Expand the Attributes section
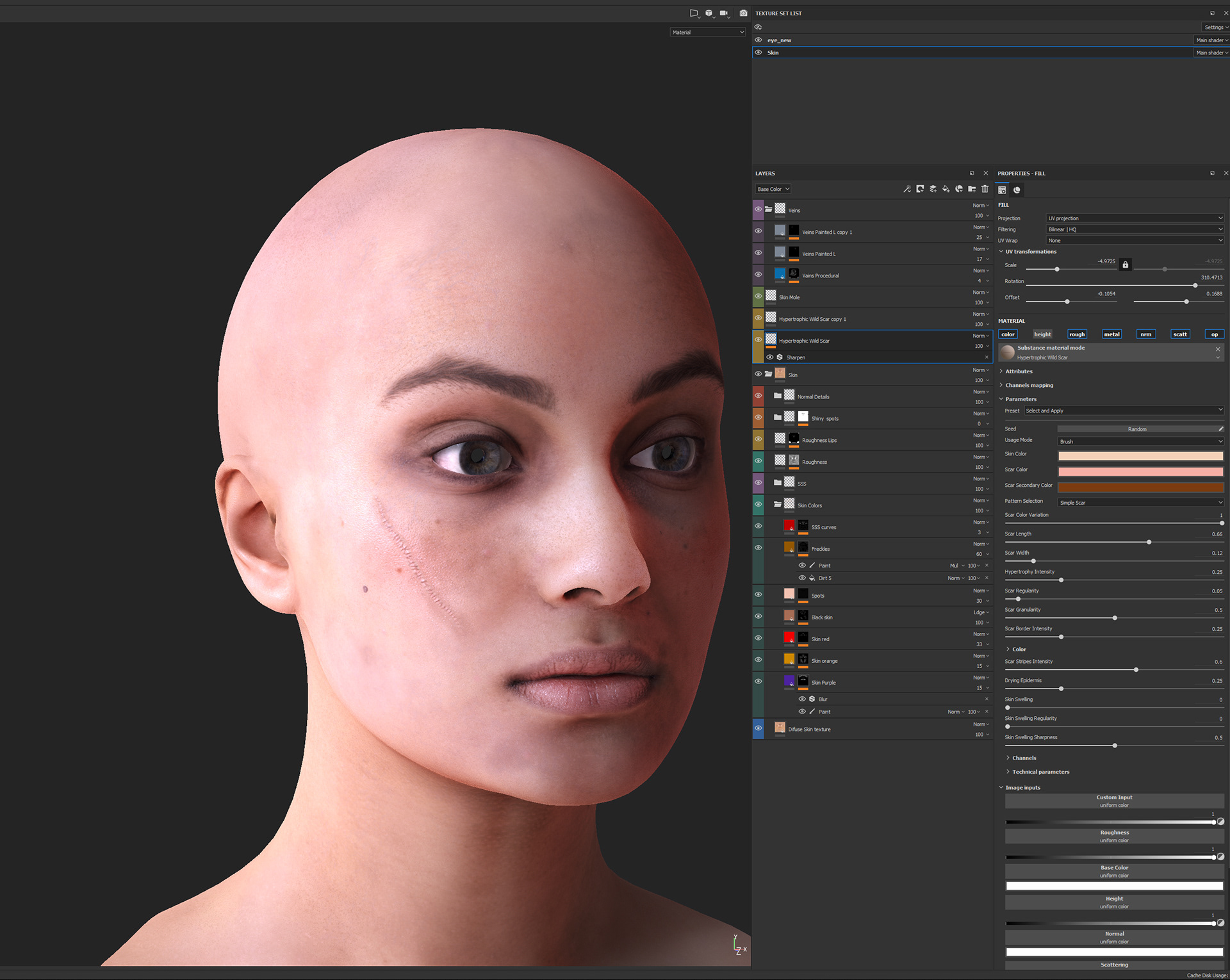Image resolution: width=1230 pixels, height=980 pixels. click(x=1018, y=372)
